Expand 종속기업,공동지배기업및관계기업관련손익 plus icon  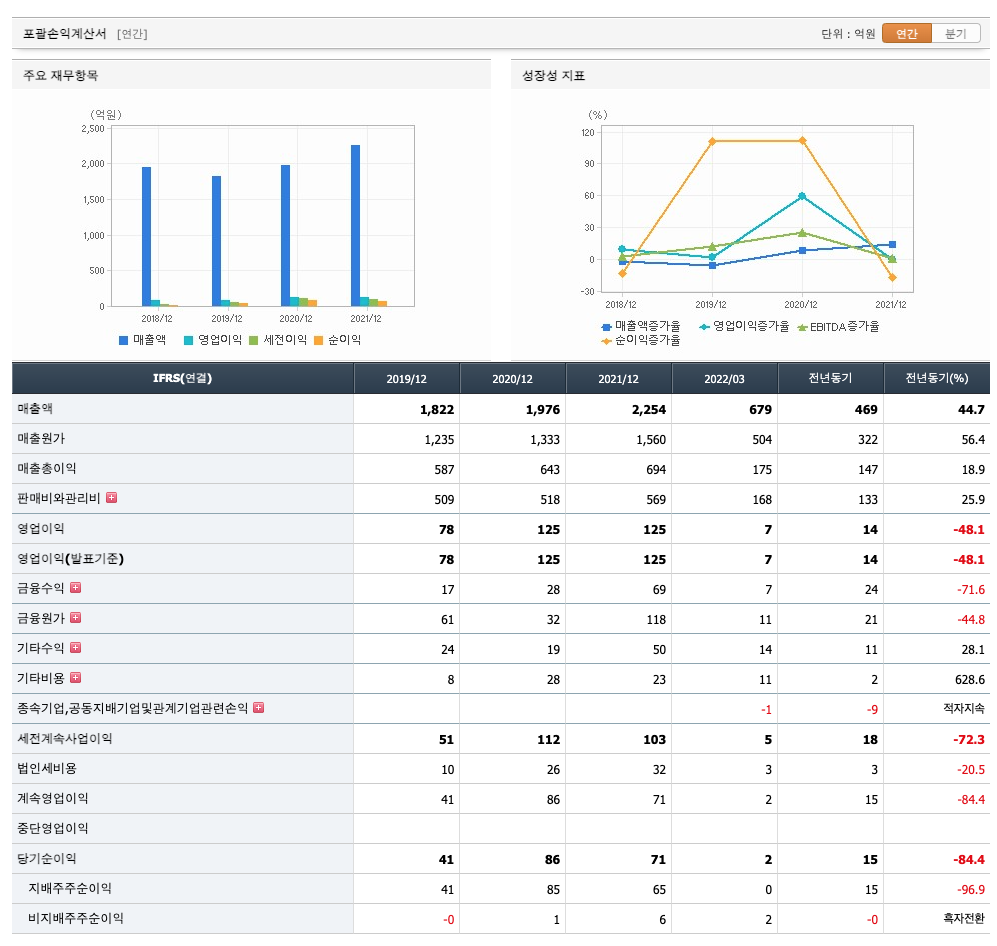pos(259,708)
